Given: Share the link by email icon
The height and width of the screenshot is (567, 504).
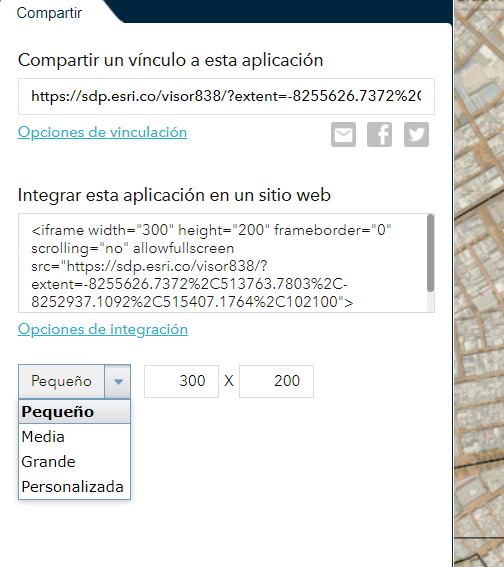Looking at the screenshot, I should click(x=343, y=135).
